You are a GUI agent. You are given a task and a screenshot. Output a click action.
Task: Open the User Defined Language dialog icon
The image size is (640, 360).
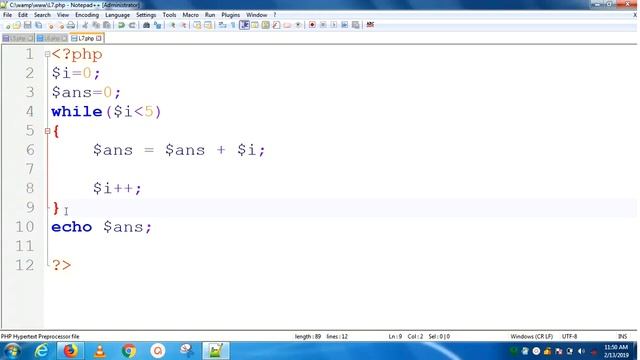tap(255, 25)
